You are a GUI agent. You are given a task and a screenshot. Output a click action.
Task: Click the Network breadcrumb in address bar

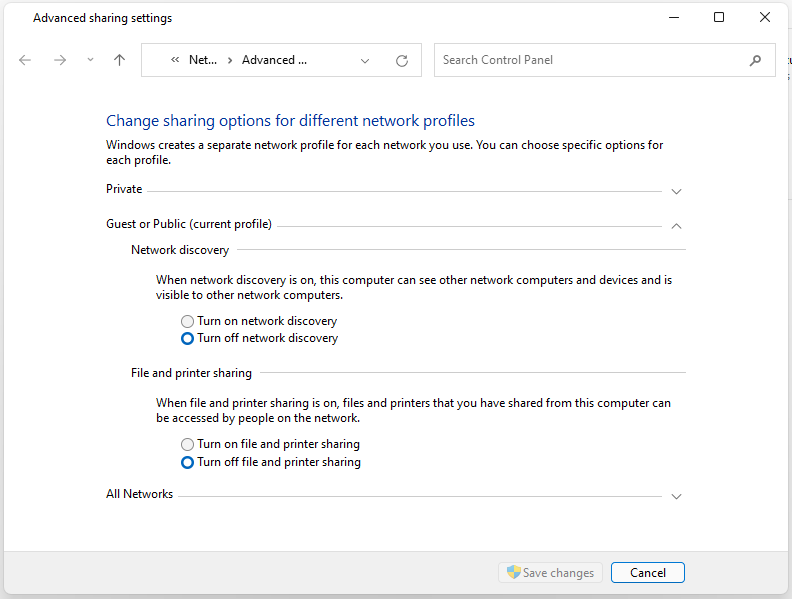click(203, 60)
